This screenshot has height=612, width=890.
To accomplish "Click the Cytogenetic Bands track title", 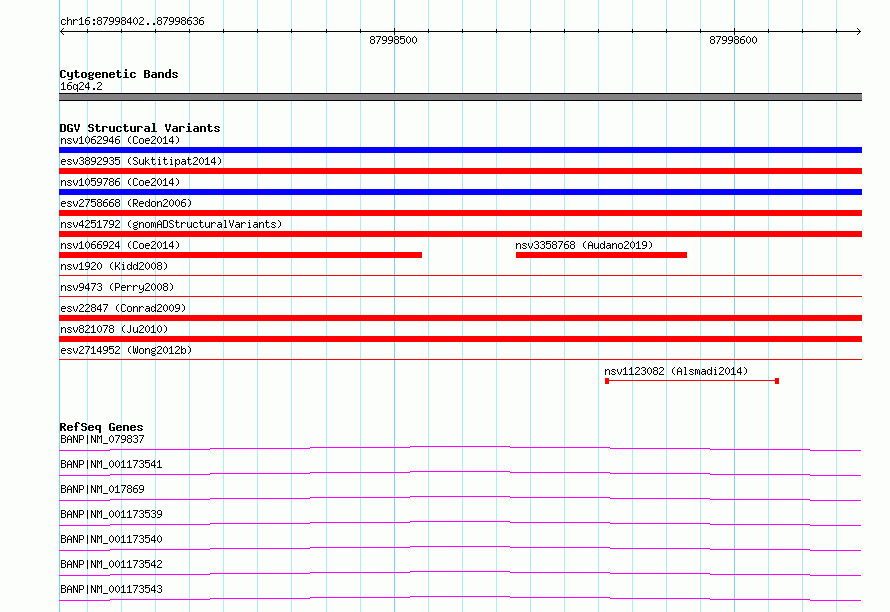I will [x=119, y=74].
